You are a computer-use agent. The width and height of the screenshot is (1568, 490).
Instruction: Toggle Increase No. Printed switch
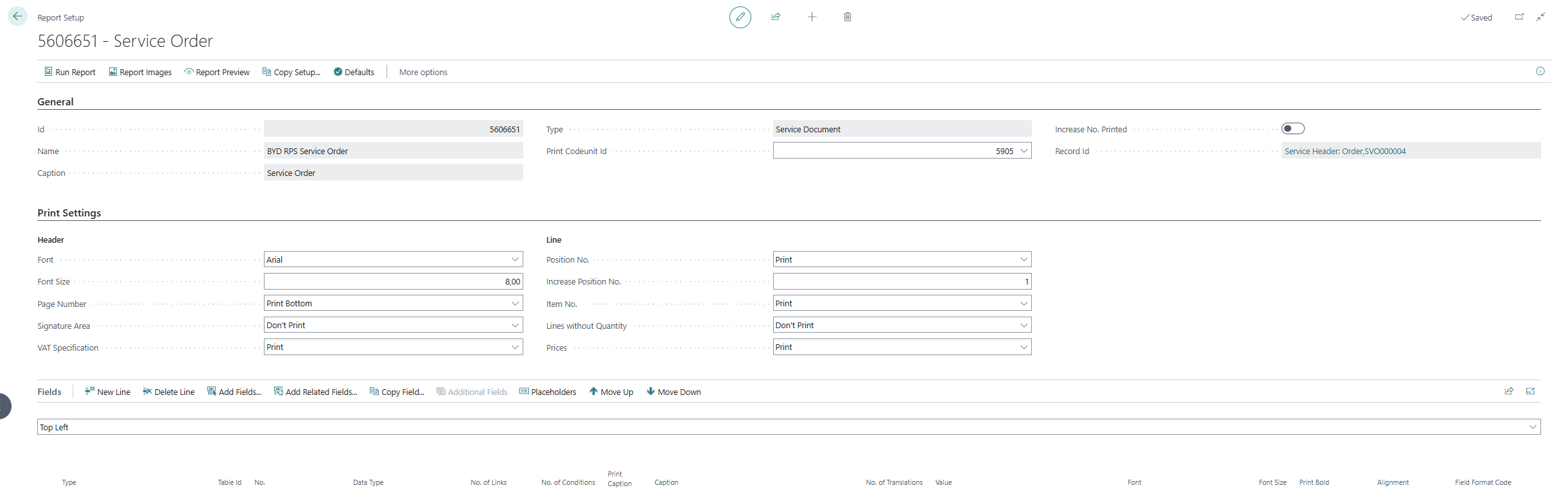click(x=1293, y=128)
